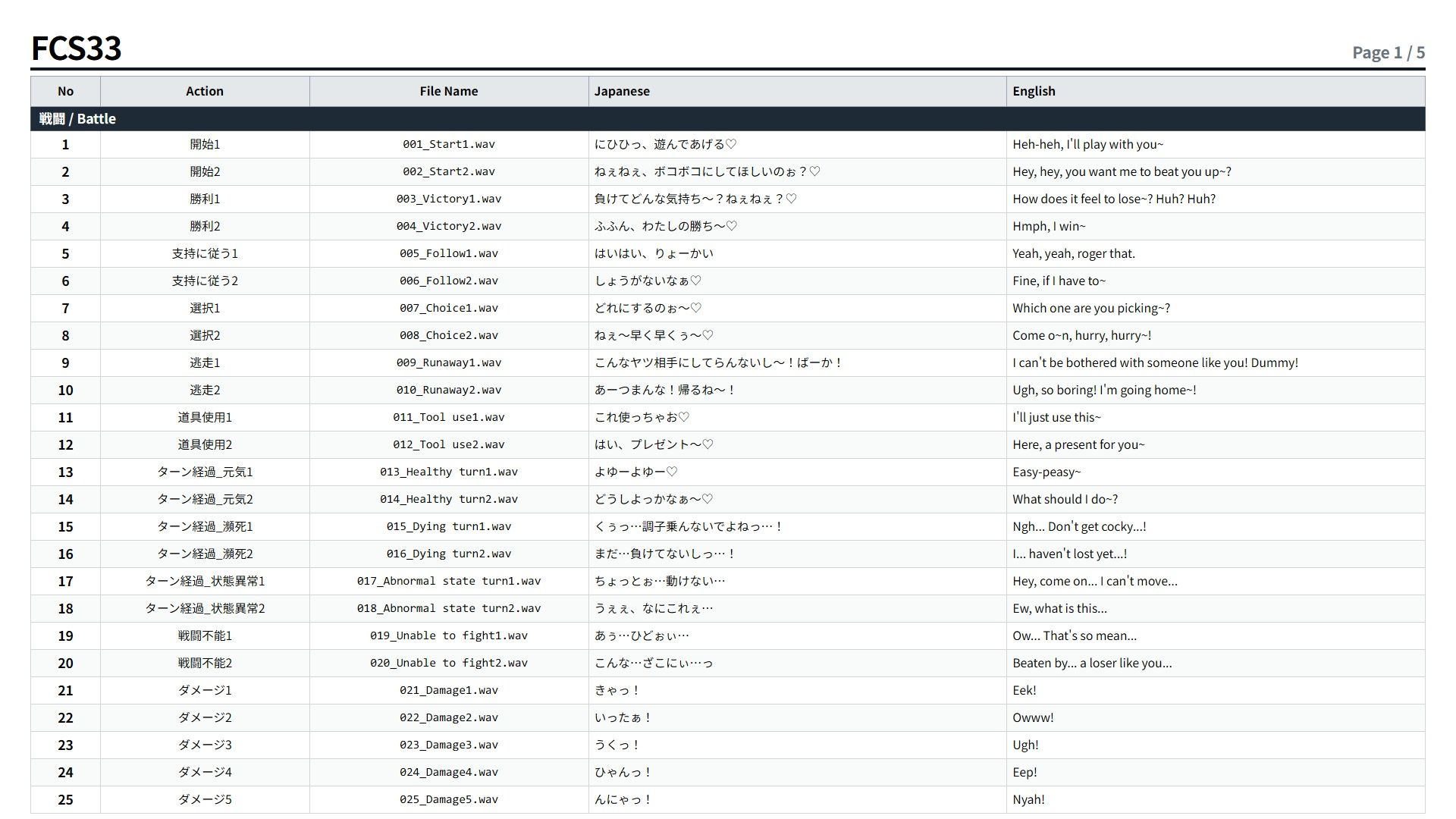Click the action 'ターン経過_瀕死2'
Image resolution: width=1456 pixels, height=819 pixels.
tap(205, 554)
